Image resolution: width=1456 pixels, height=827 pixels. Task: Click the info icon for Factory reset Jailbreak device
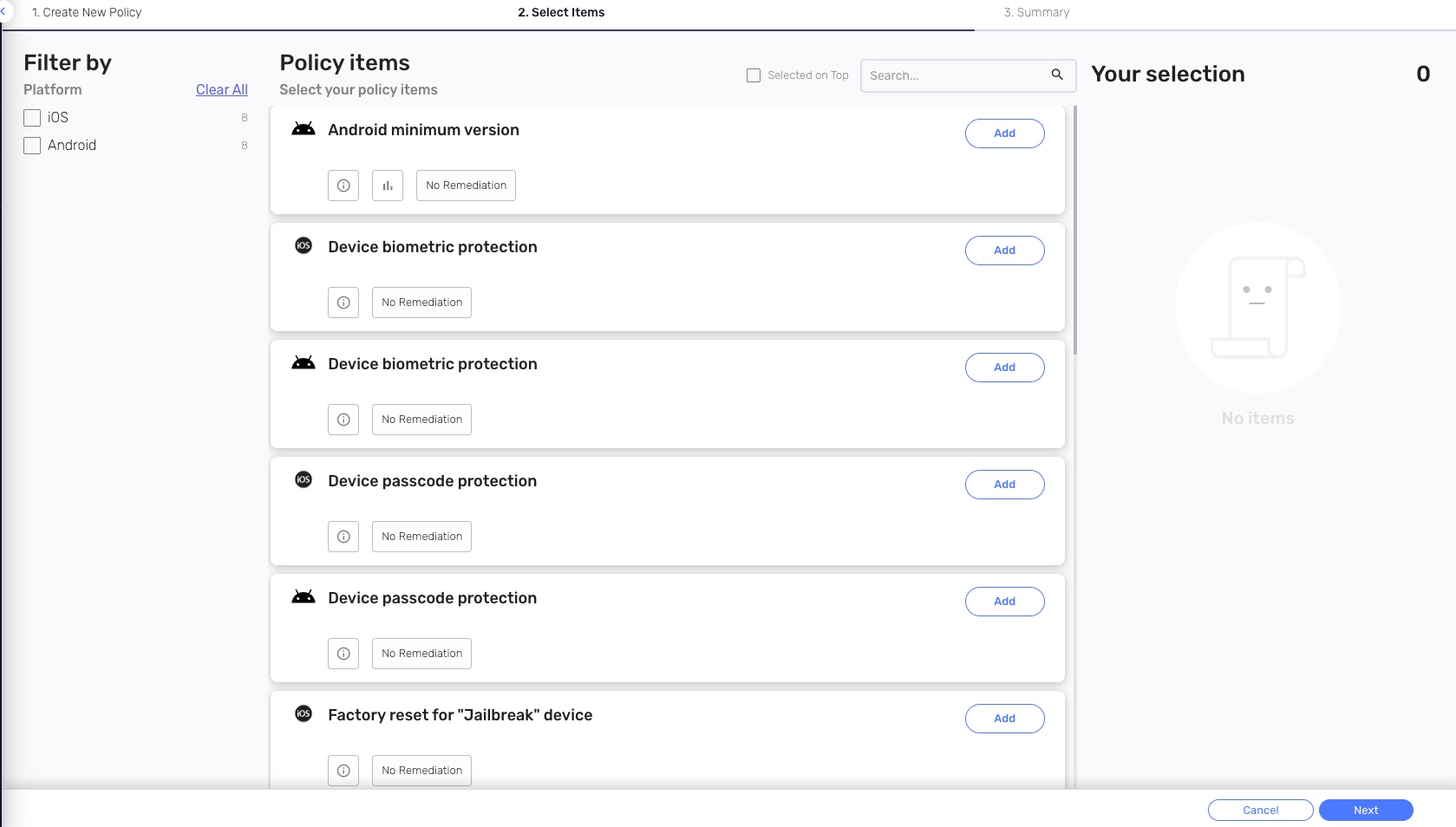tap(343, 771)
